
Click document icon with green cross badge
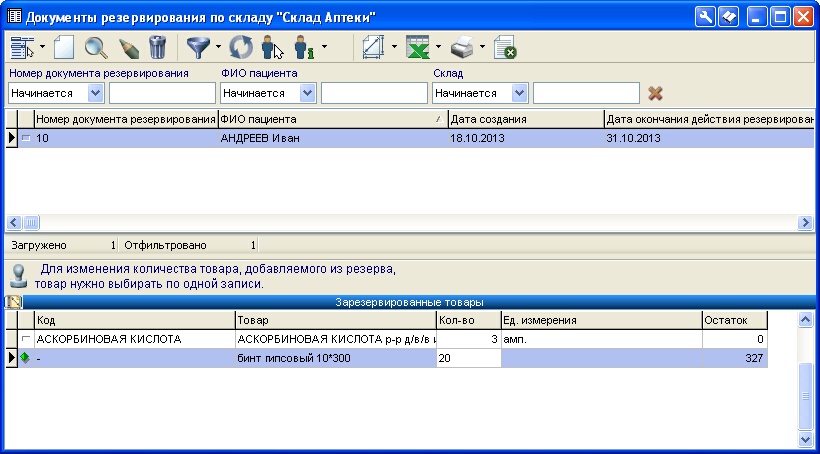coord(505,48)
